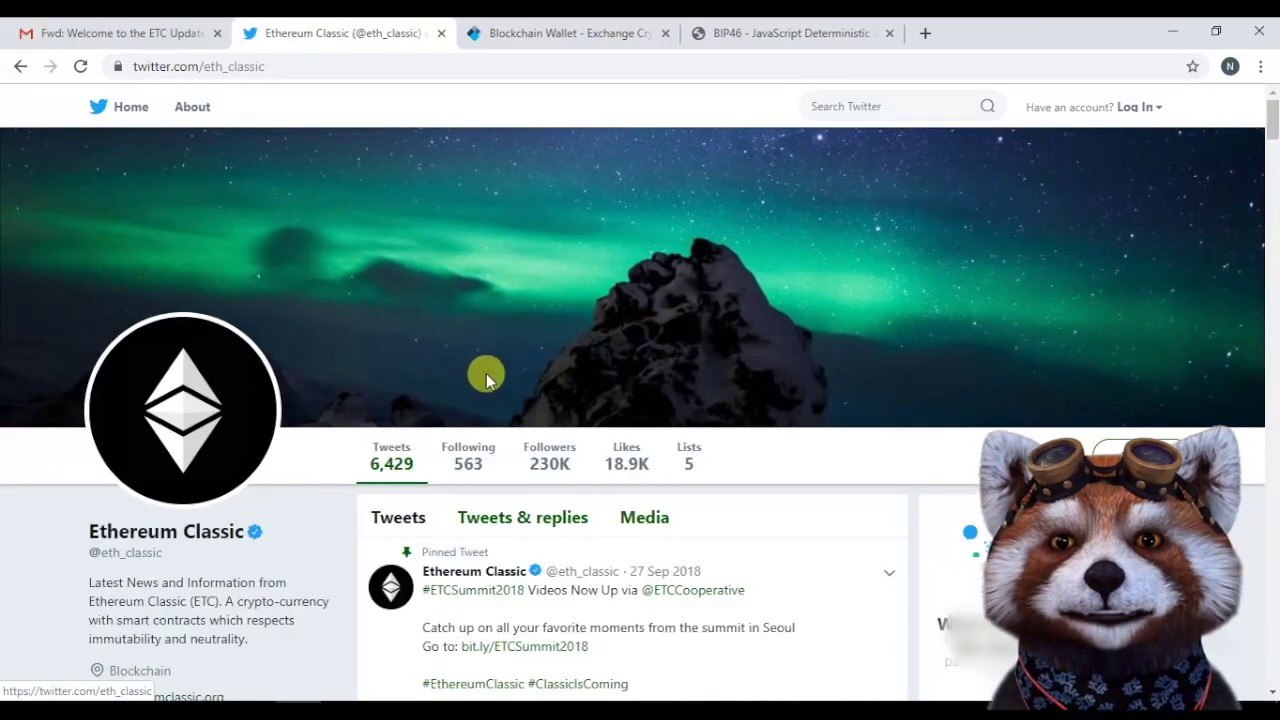This screenshot has height=720, width=1280.
Task: Click the Blockchain location pin icon
Action: [x=97, y=670]
